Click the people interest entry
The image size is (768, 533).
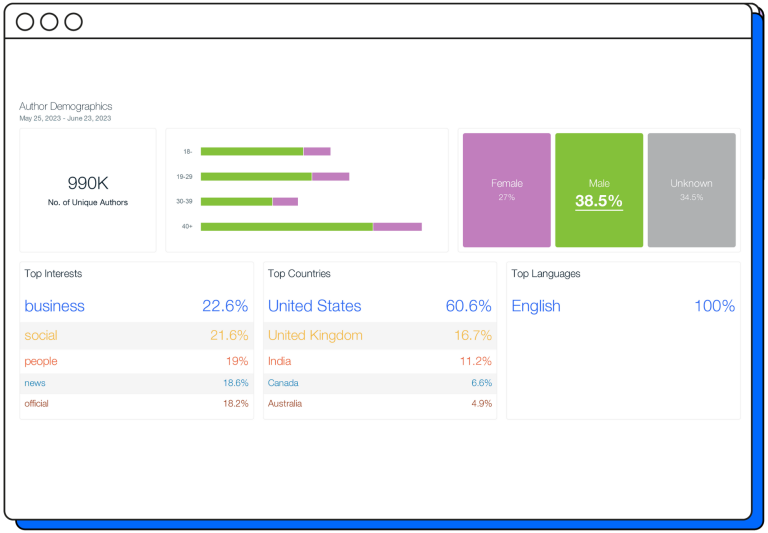(41, 361)
